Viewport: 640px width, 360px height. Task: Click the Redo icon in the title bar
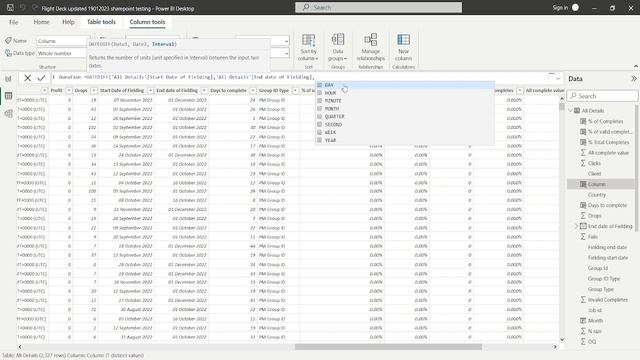35,8
